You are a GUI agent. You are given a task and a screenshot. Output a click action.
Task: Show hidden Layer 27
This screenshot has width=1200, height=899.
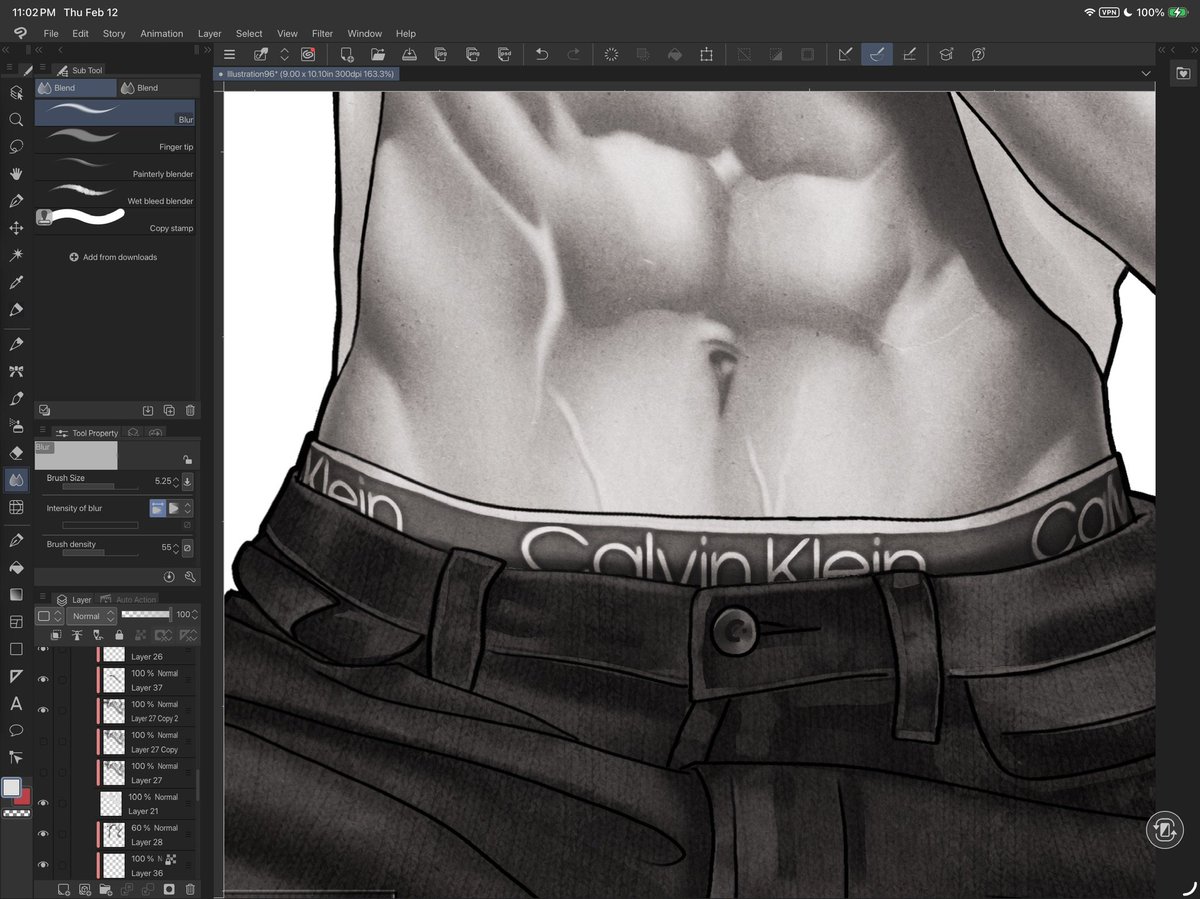43,772
